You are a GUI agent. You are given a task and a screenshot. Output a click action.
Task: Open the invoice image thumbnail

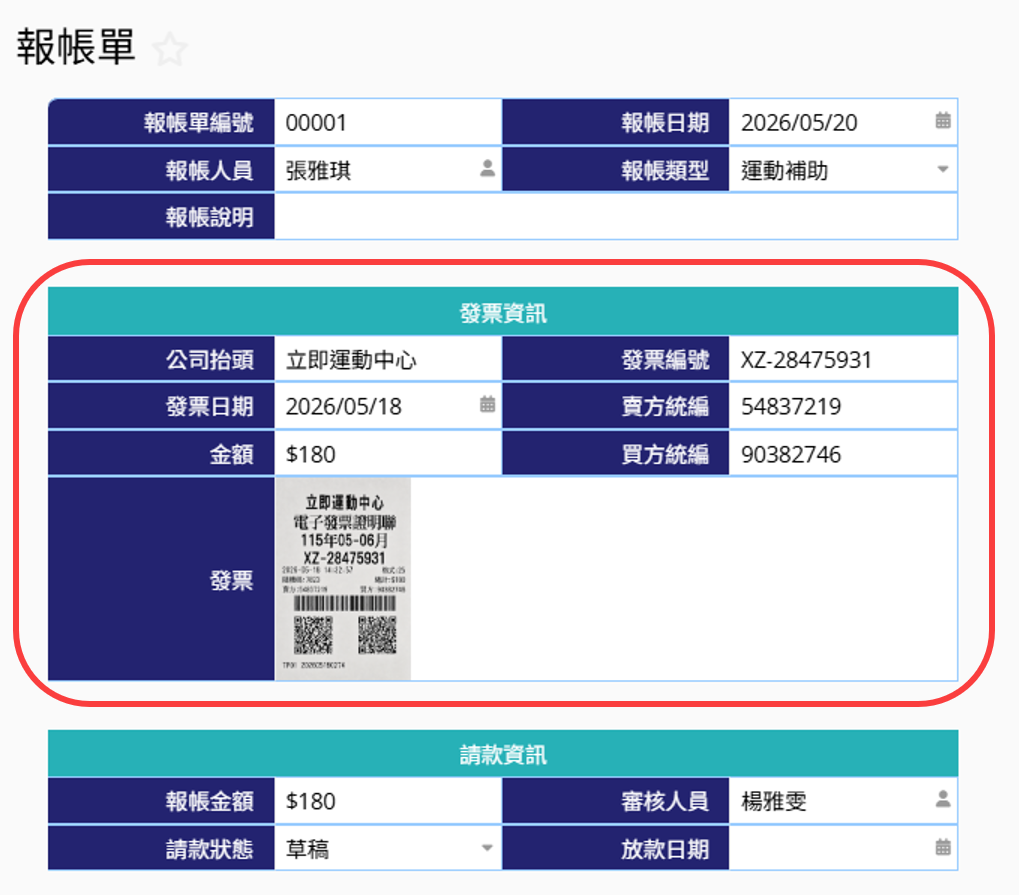click(343, 579)
